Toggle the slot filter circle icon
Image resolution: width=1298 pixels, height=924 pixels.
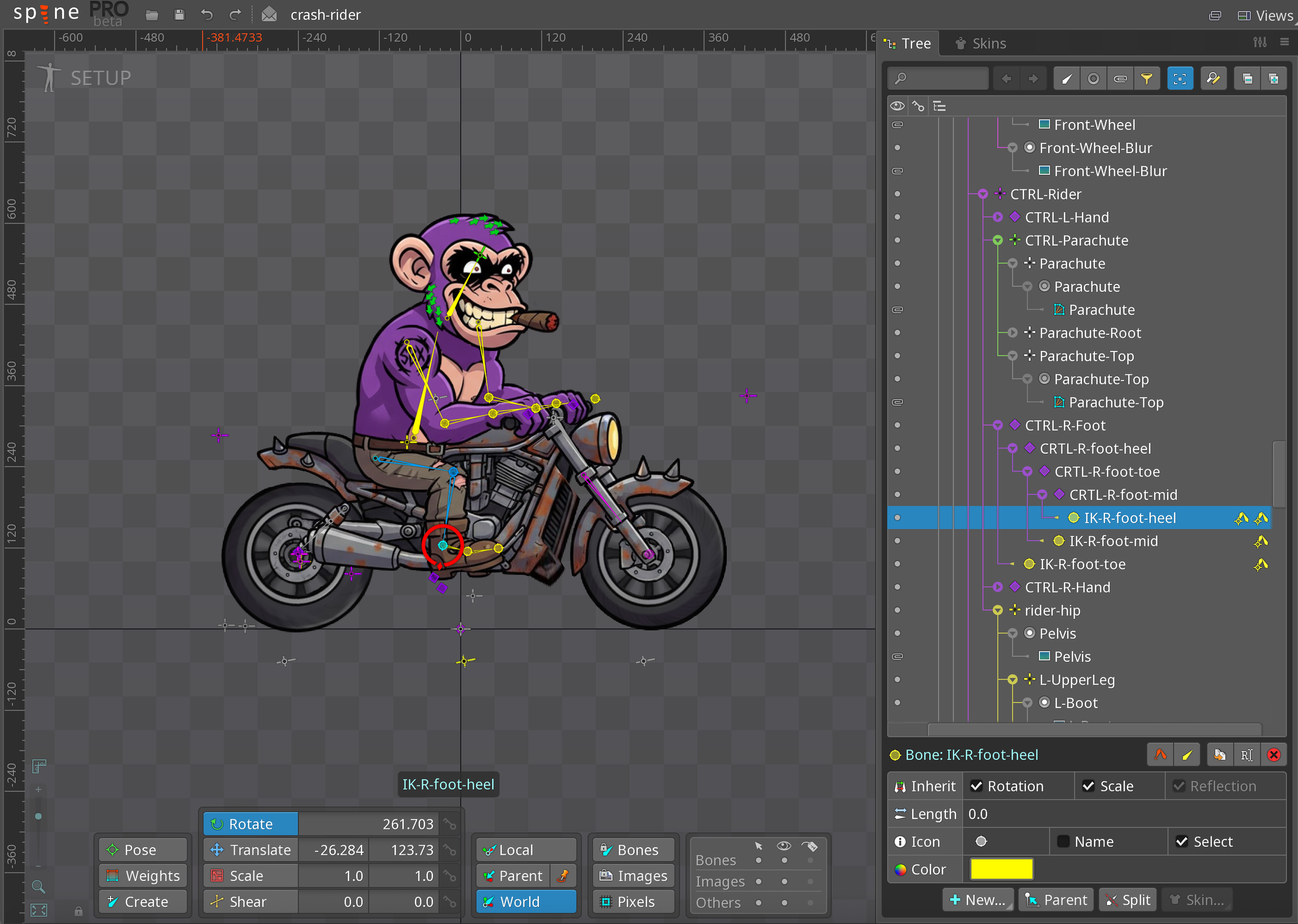(1093, 78)
